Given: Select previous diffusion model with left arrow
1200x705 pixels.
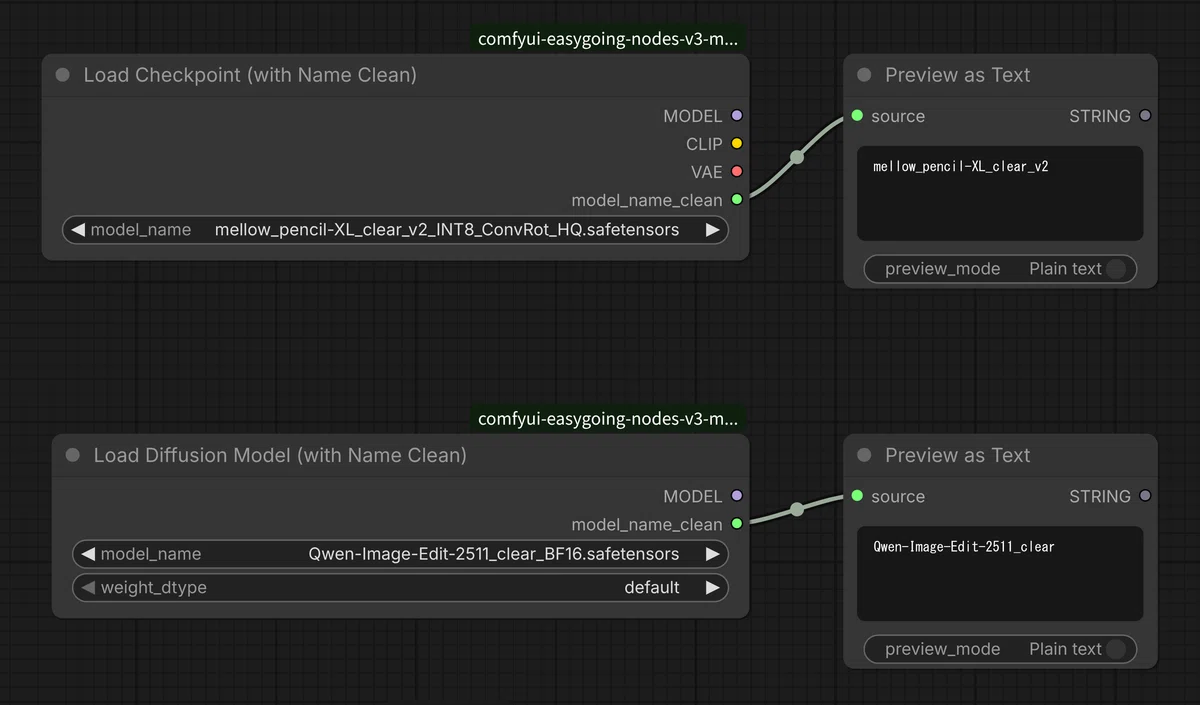Looking at the screenshot, I should 88,554.
